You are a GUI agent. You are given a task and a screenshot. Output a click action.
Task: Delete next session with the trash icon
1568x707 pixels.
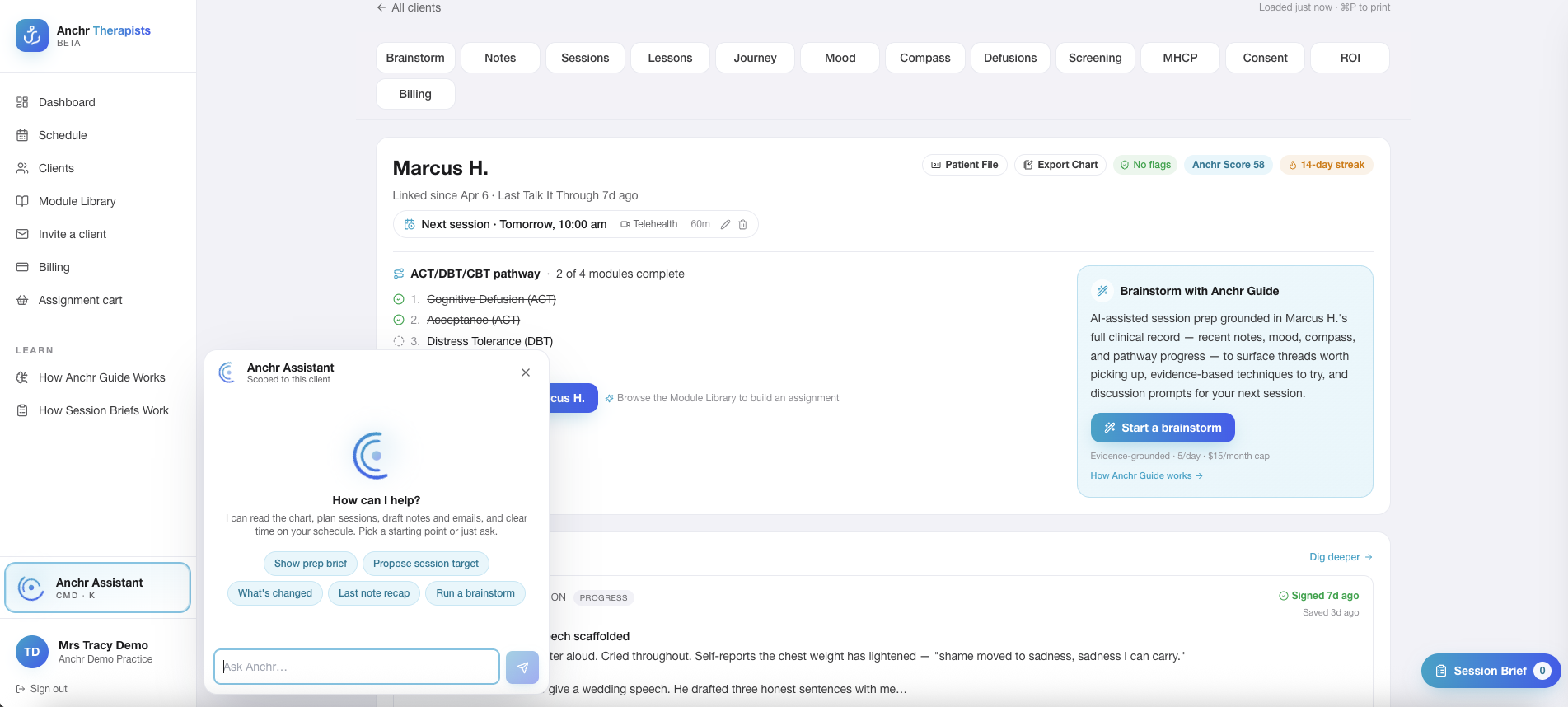pyautogui.click(x=742, y=224)
